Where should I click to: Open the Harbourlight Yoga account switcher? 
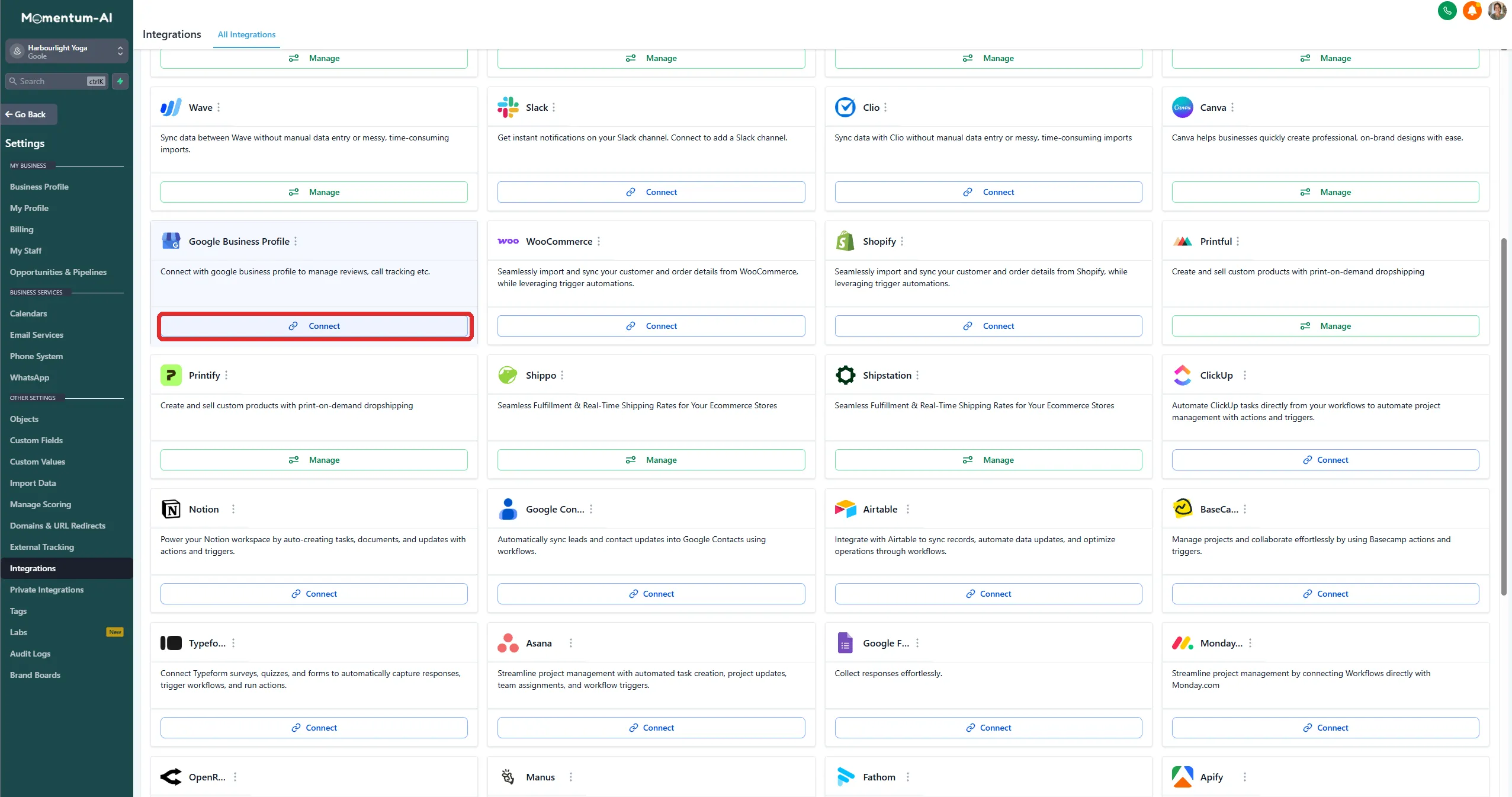67,52
